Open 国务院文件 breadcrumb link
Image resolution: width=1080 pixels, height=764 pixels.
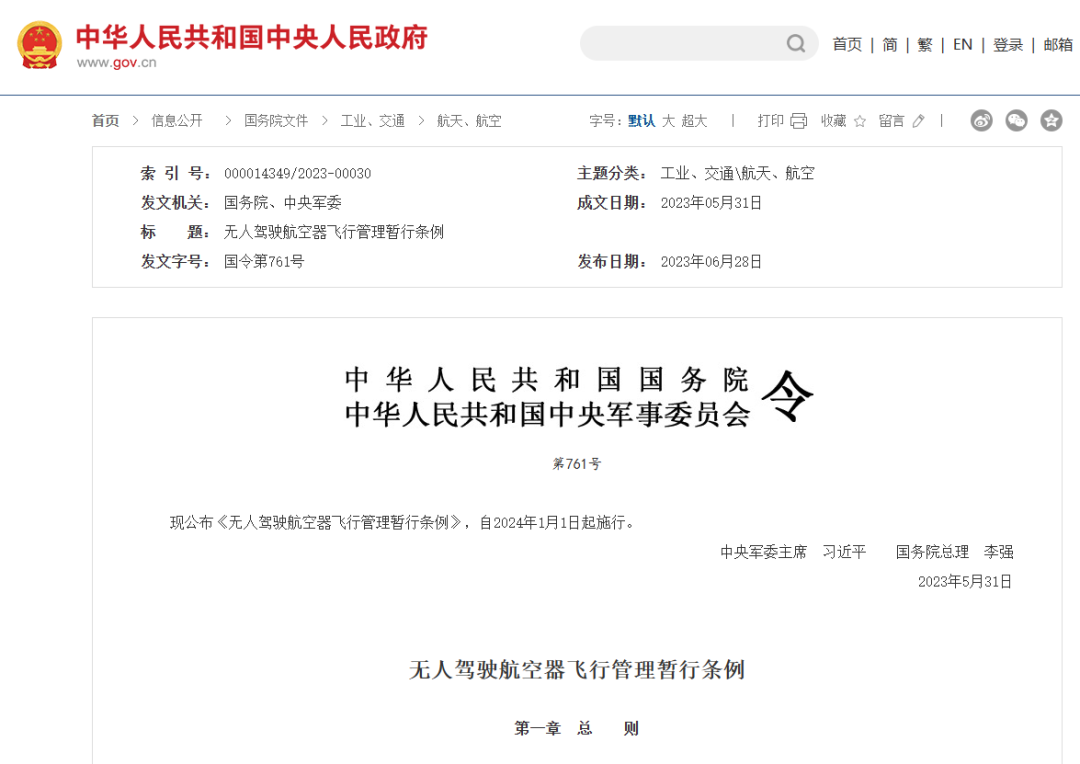tap(276, 121)
